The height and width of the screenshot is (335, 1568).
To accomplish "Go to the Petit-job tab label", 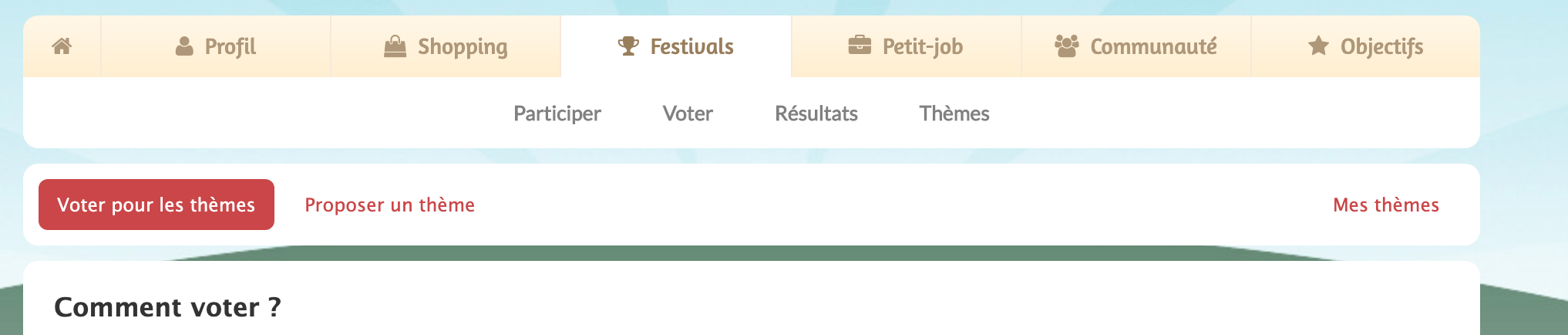I will (922, 47).
